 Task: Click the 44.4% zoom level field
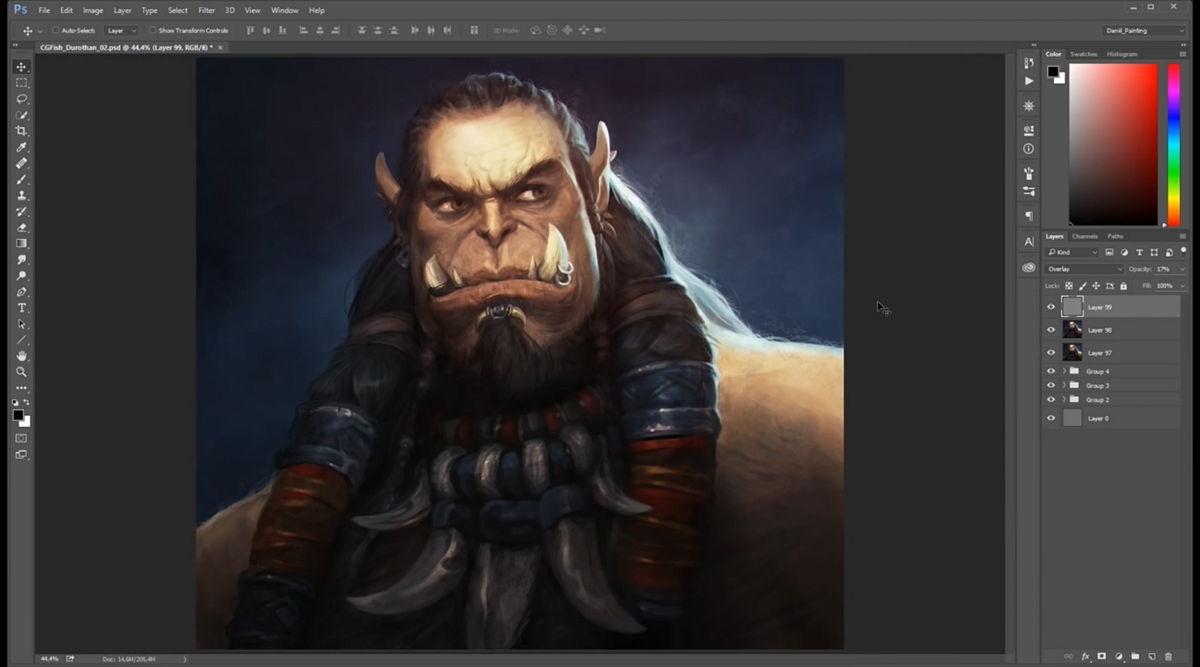coord(48,659)
